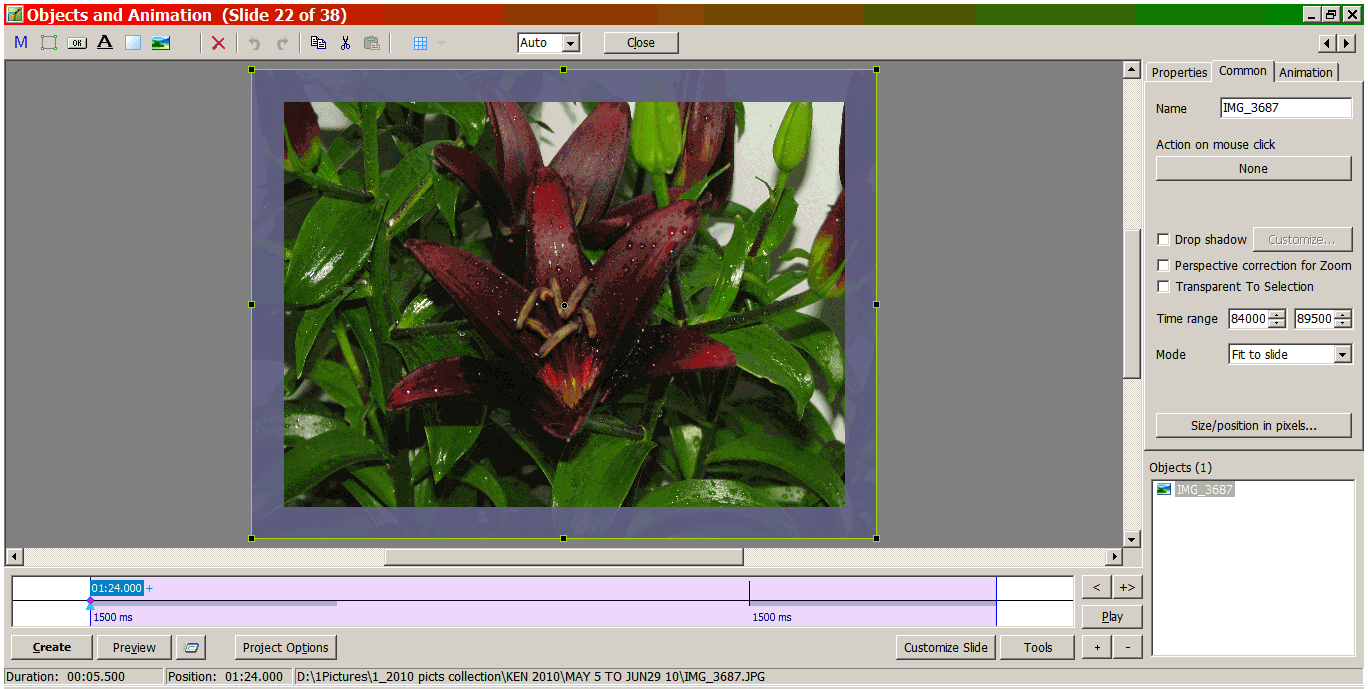Click the Copy icon in the toolbar
The height and width of the screenshot is (689, 1368).
[x=318, y=43]
